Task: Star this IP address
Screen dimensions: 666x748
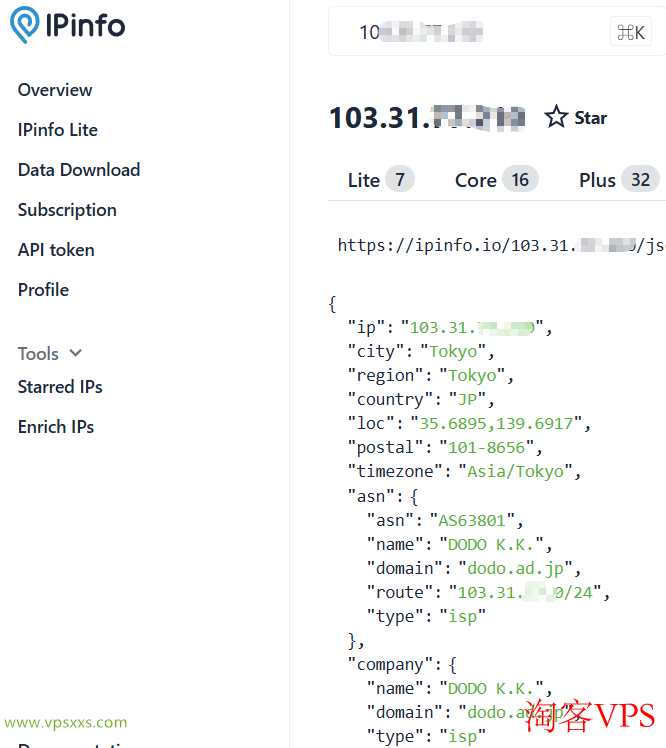Action: point(576,117)
